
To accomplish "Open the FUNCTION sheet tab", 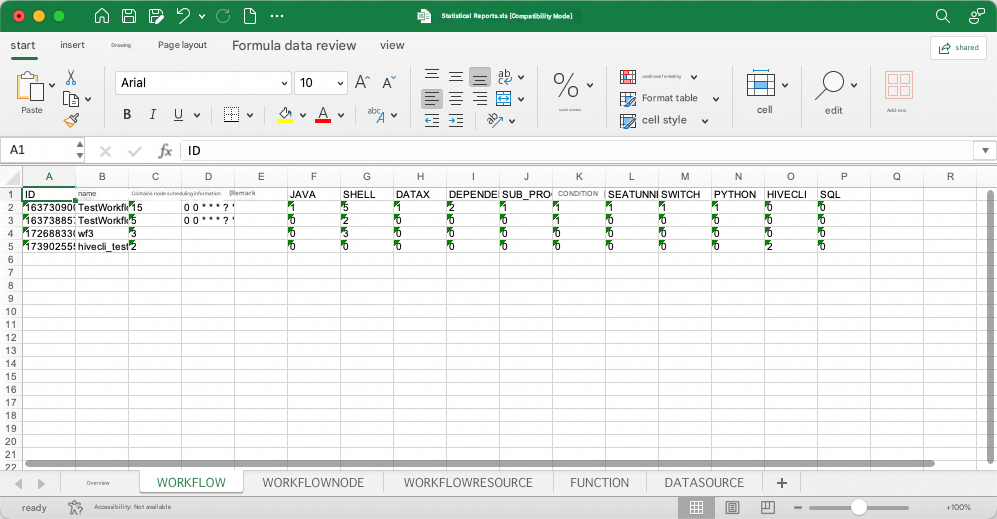I will 600,483.
